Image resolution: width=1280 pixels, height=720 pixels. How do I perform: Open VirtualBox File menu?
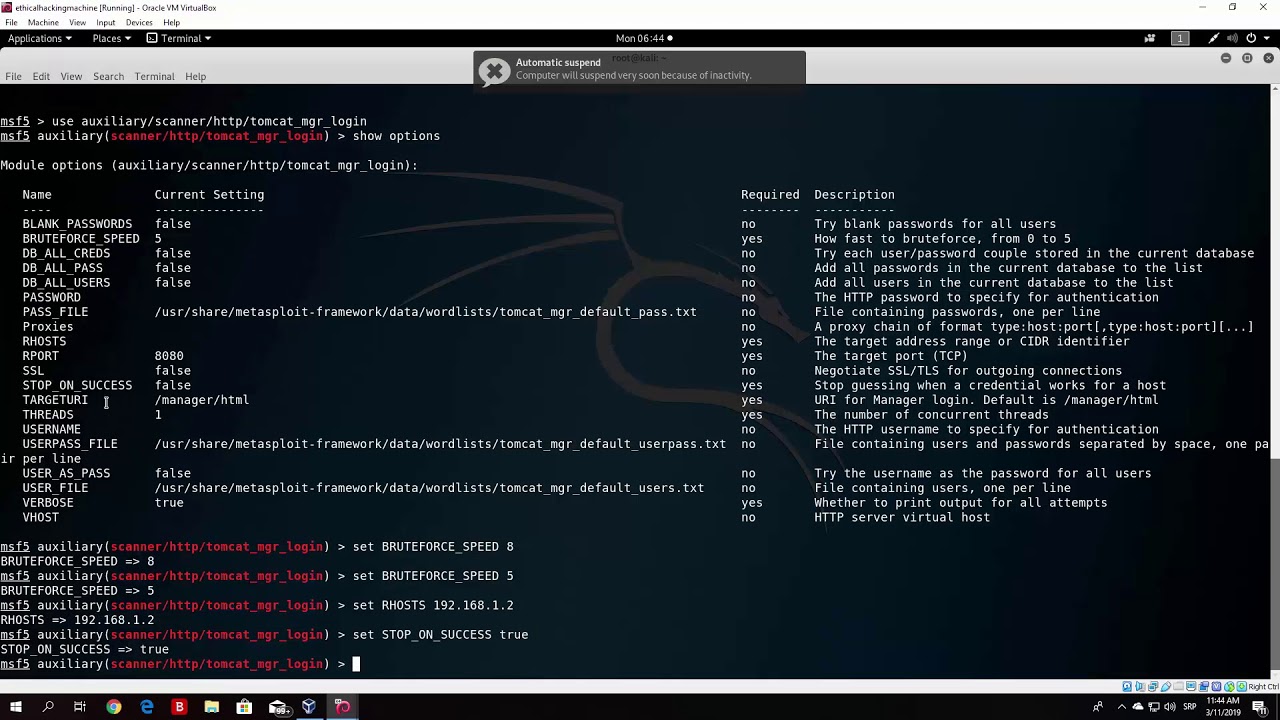coord(11,22)
